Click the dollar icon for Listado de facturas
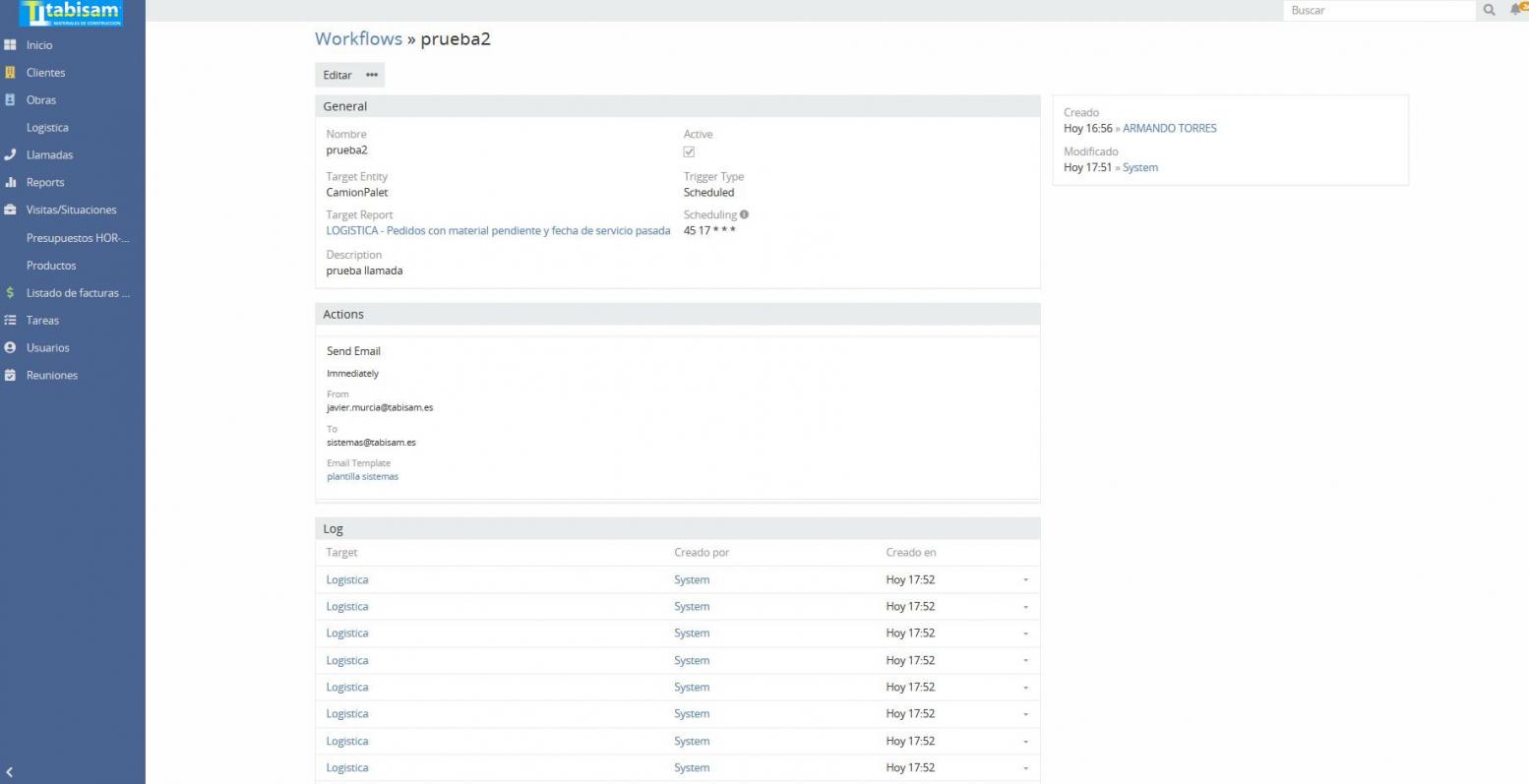 coord(10,293)
